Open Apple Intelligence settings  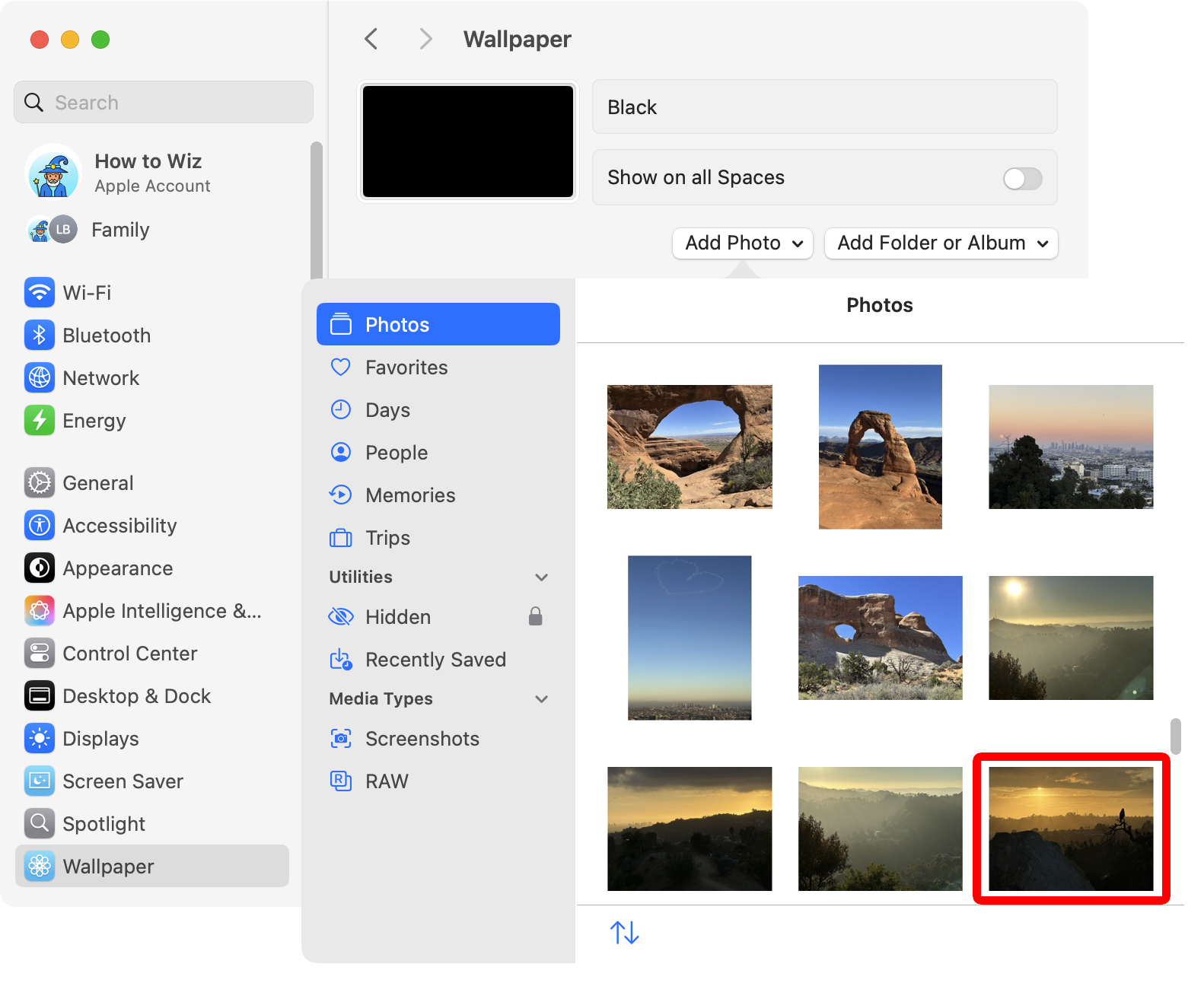click(161, 611)
